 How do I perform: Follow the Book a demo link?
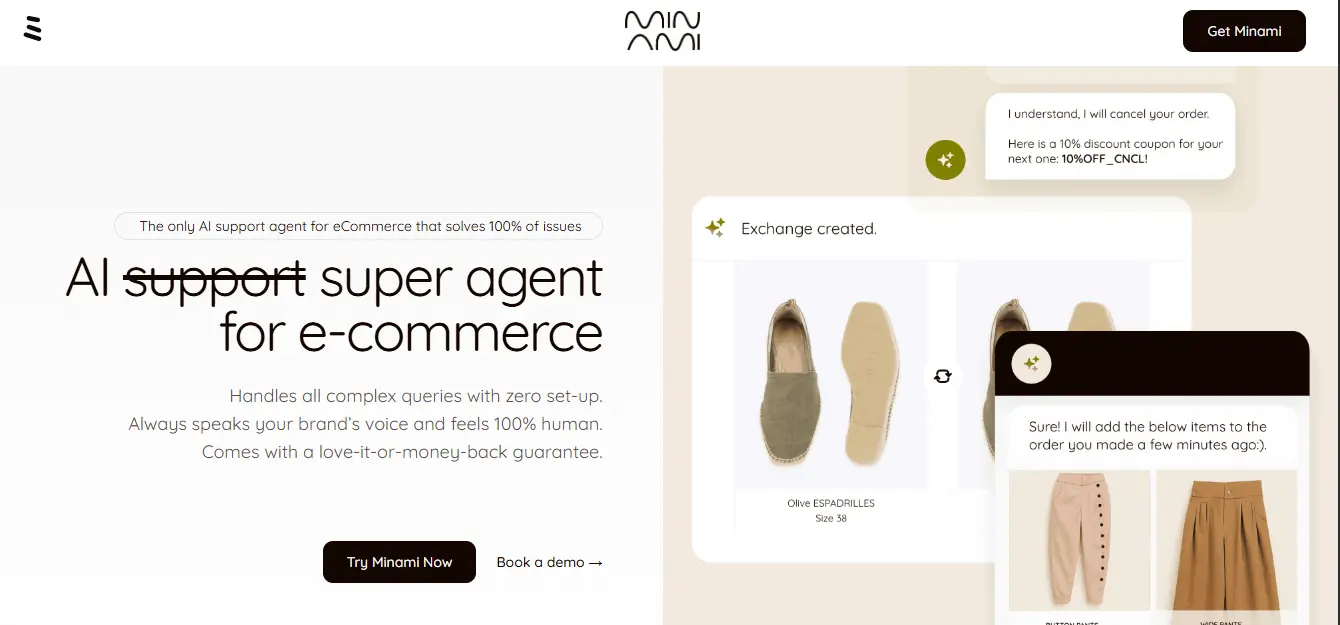(549, 562)
